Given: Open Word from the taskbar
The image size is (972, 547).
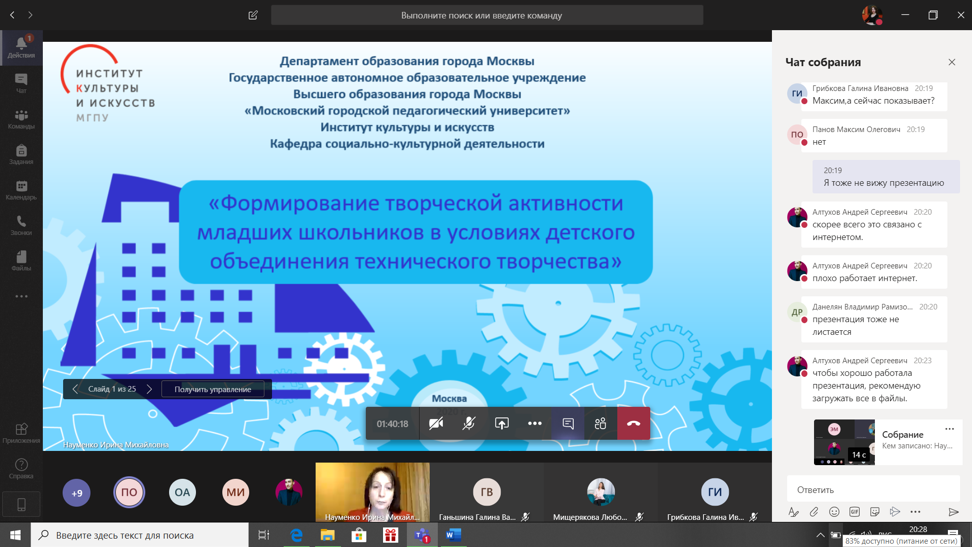Looking at the screenshot, I should coord(454,535).
